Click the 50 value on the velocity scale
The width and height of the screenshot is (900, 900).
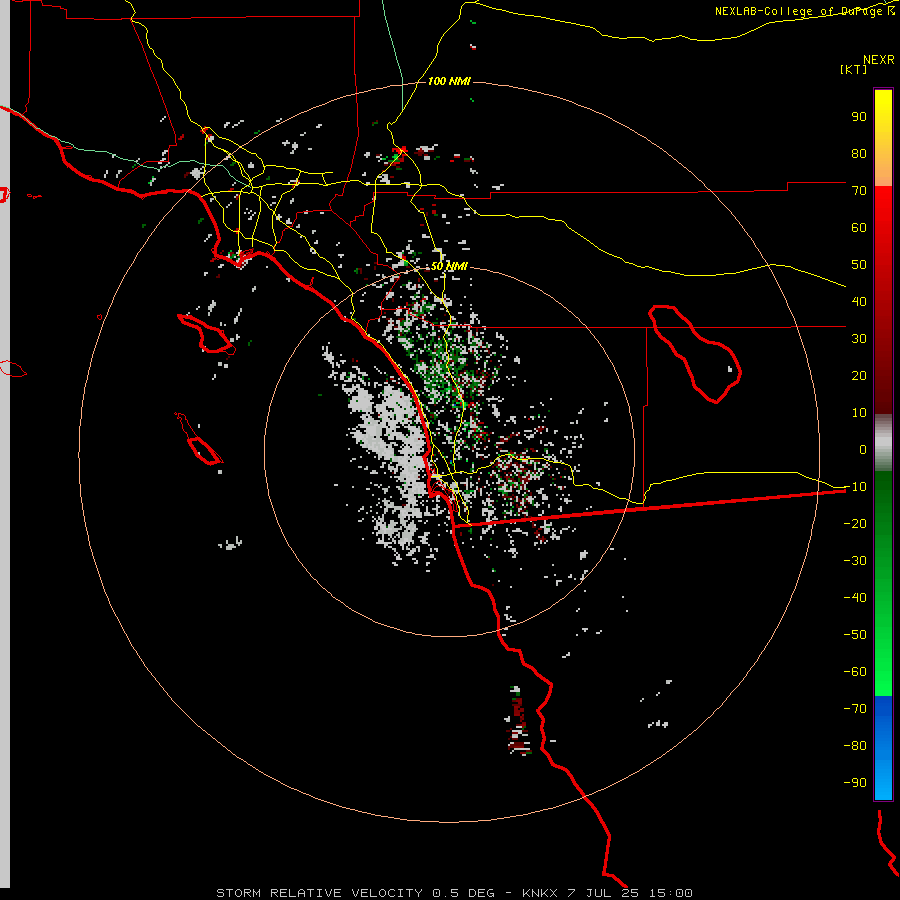tap(859, 265)
